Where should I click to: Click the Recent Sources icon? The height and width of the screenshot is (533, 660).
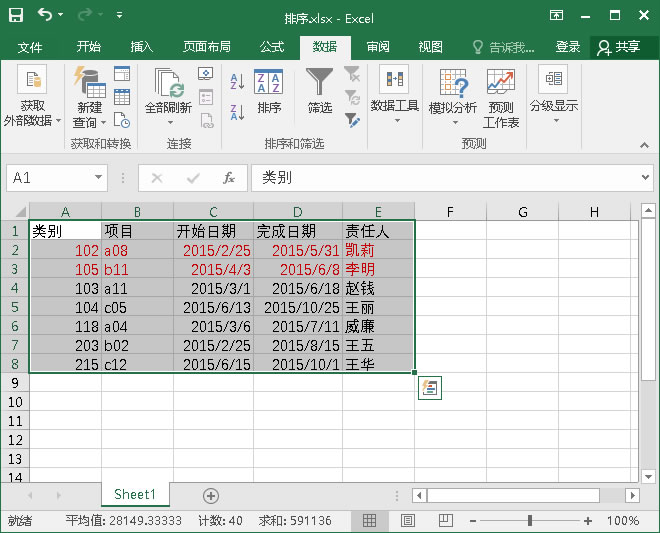pyautogui.click(x=122, y=120)
